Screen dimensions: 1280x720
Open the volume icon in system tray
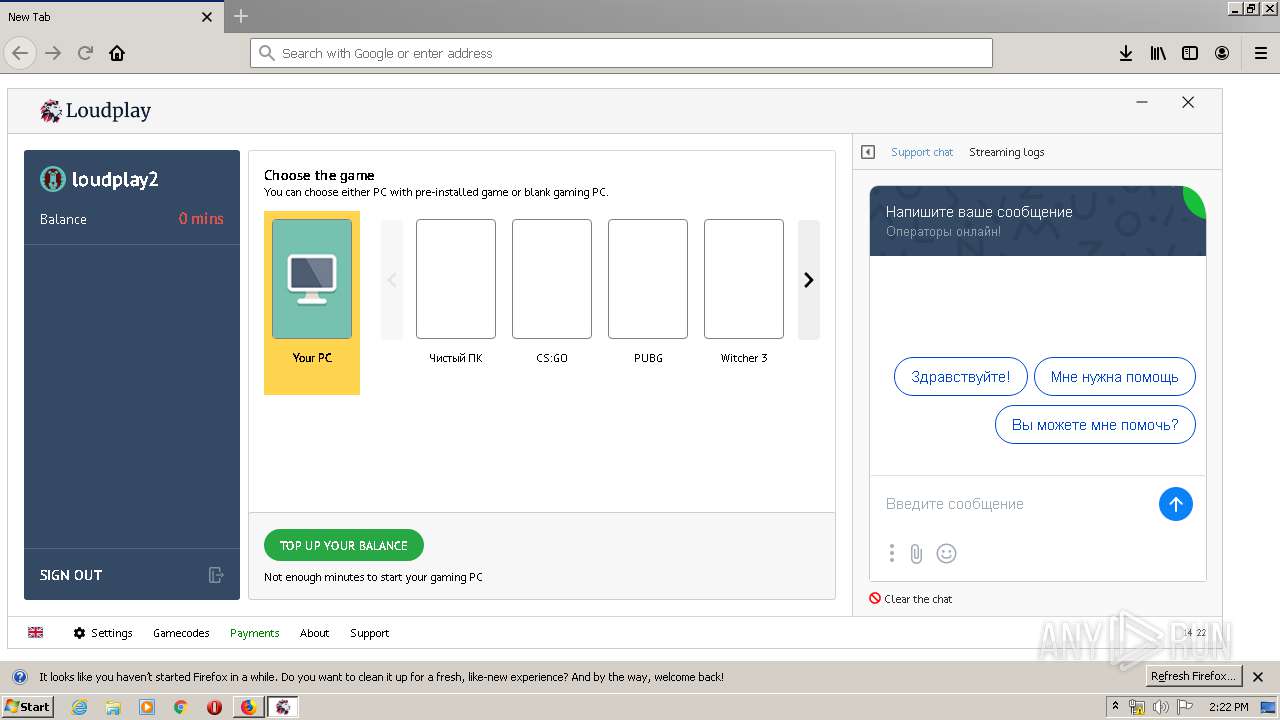[1160, 707]
